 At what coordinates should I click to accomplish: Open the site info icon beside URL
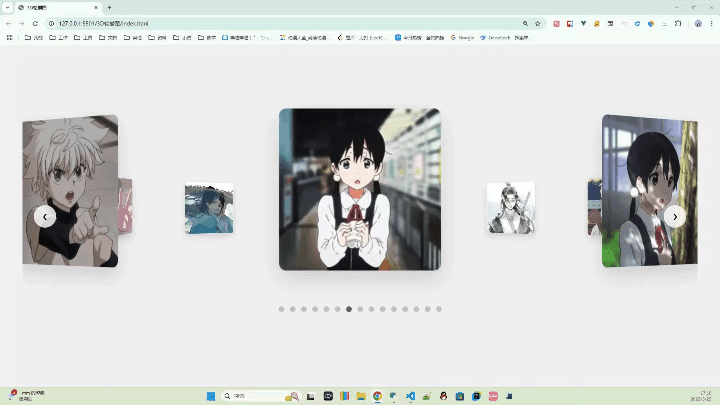pyautogui.click(x=51, y=23)
